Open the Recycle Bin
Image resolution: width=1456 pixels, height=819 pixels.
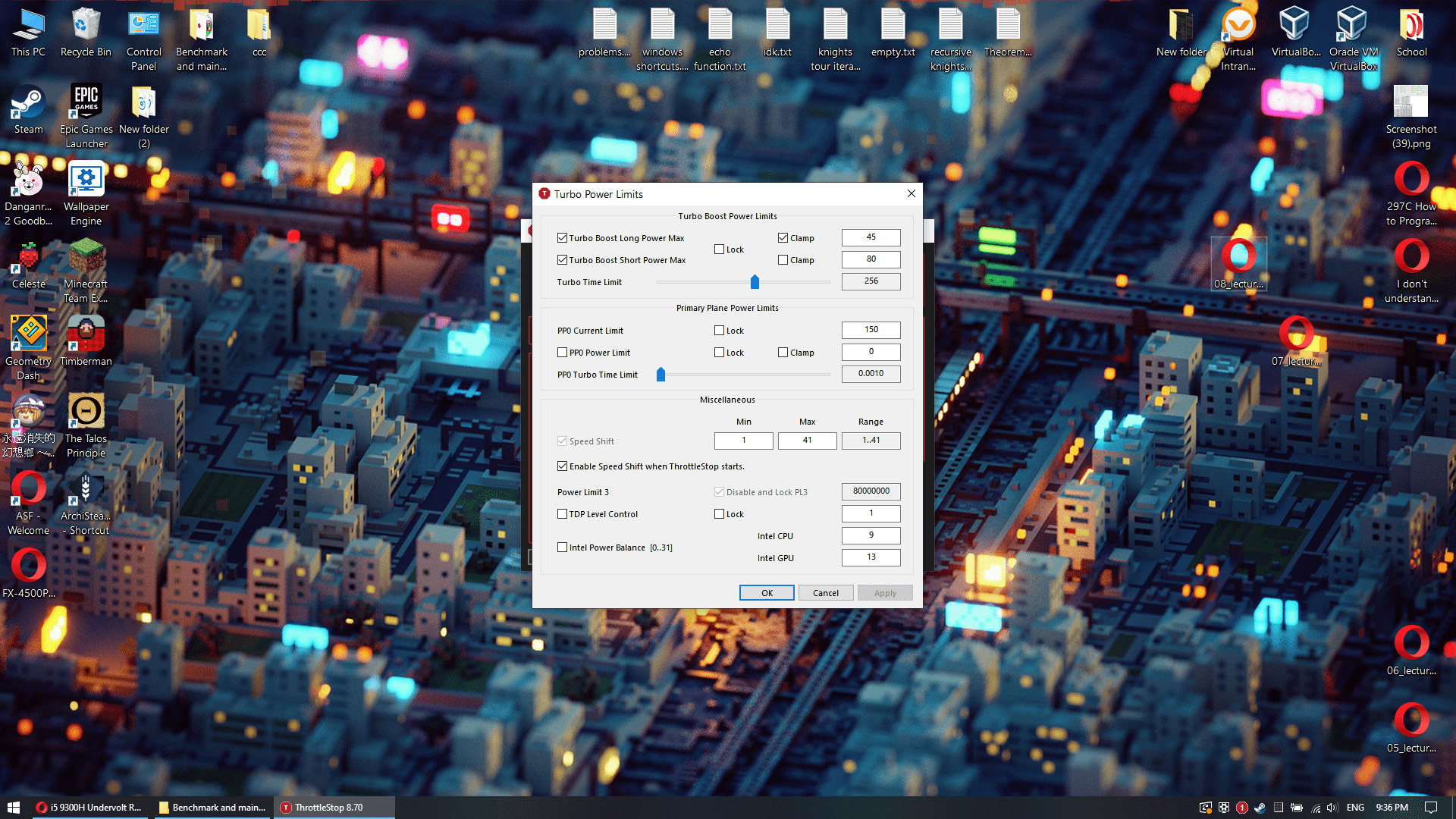click(86, 23)
